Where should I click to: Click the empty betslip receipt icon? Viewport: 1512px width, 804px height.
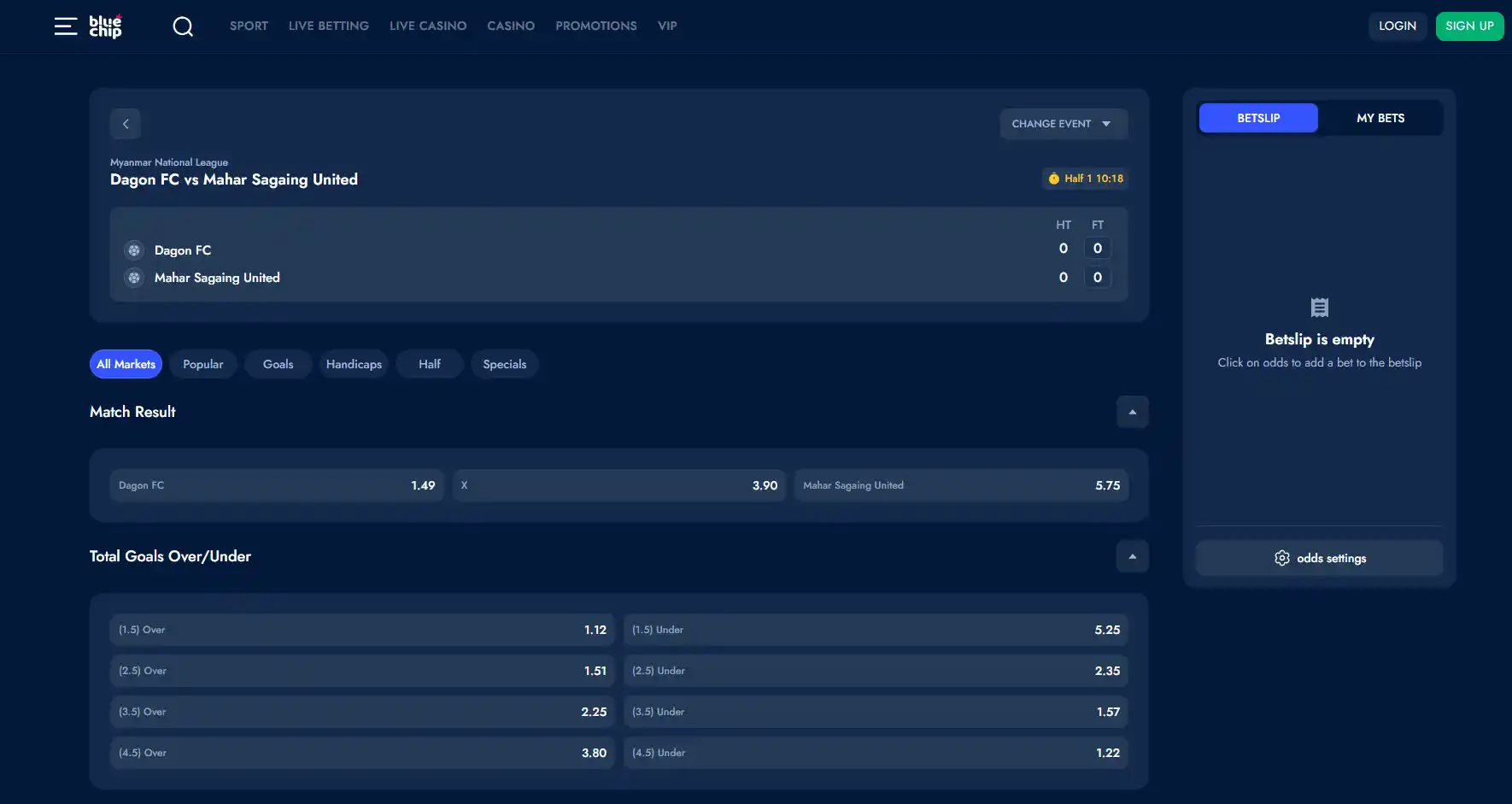[1320, 308]
